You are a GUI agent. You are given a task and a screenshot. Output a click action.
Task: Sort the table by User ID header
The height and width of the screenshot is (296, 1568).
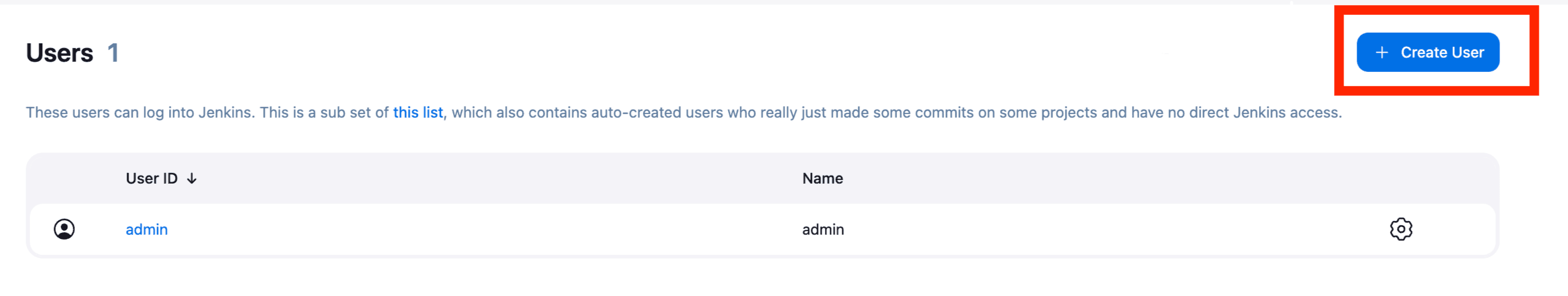coord(152,179)
